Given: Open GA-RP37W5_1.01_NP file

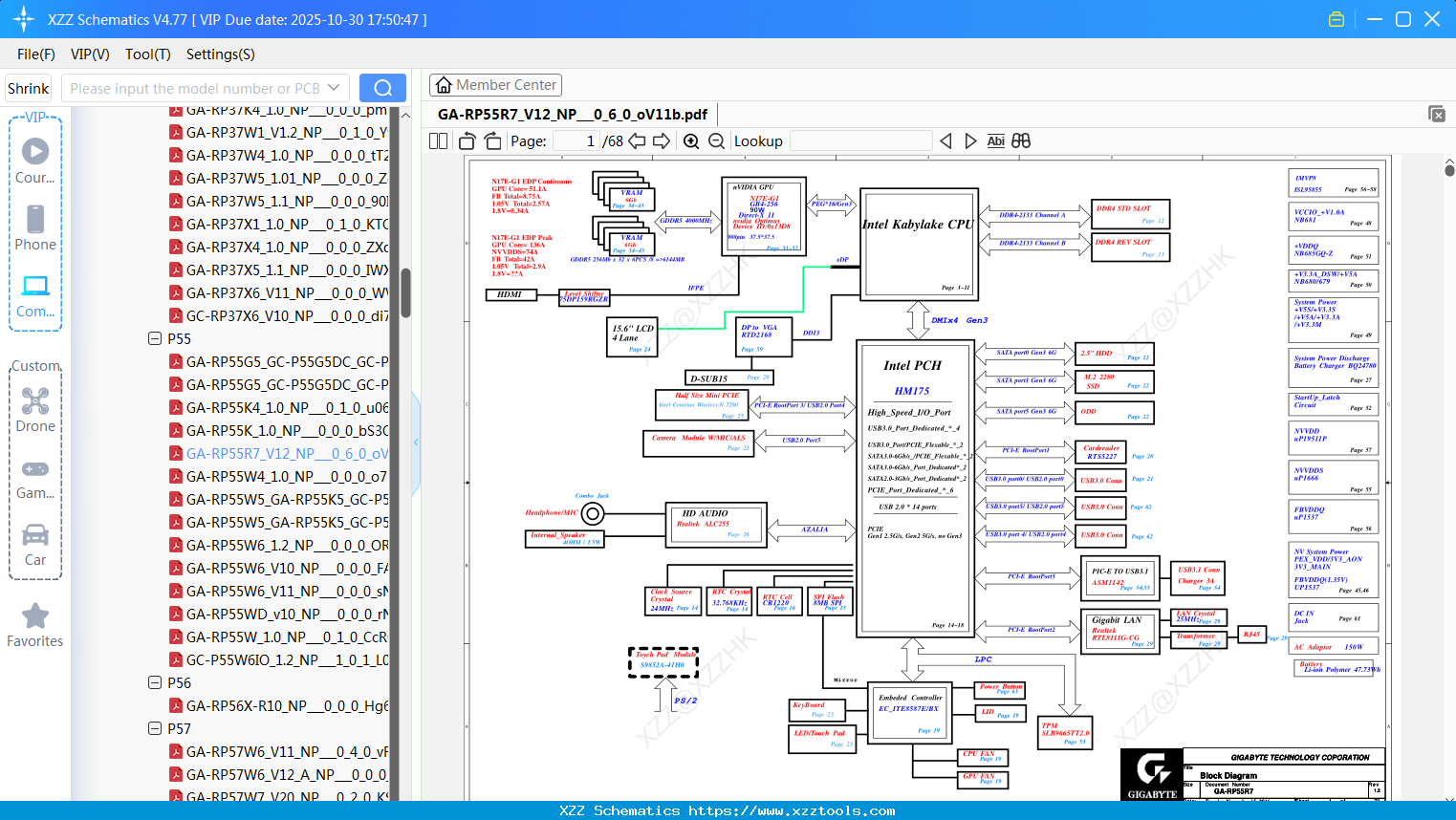Looking at the screenshot, I should coord(278,178).
